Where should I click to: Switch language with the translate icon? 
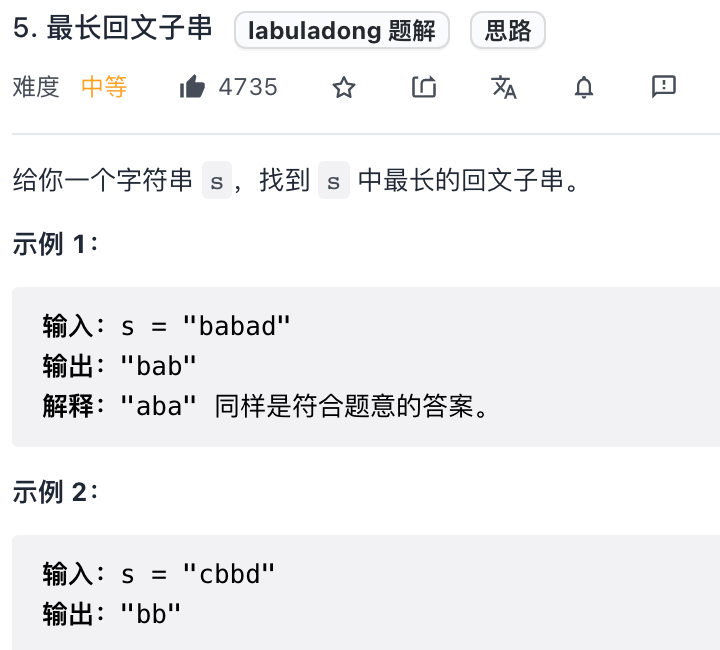[504, 88]
